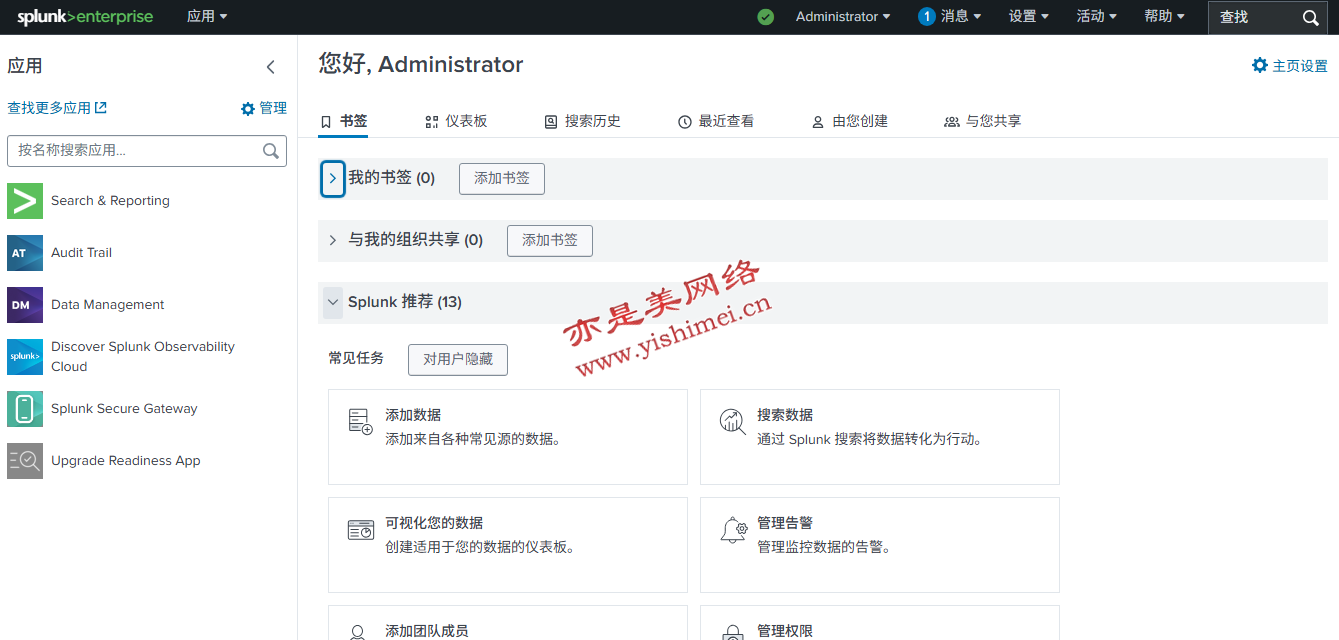The image size is (1339, 640).
Task: Expand the 我的书签 section
Action: [333, 179]
